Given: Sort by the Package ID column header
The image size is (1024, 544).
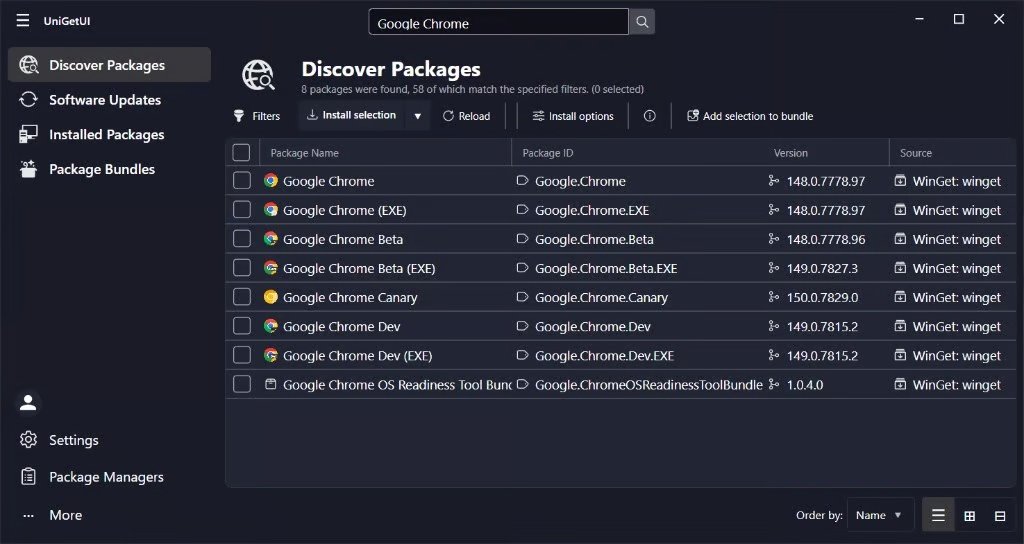Looking at the screenshot, I should click(x=547, y=153).
